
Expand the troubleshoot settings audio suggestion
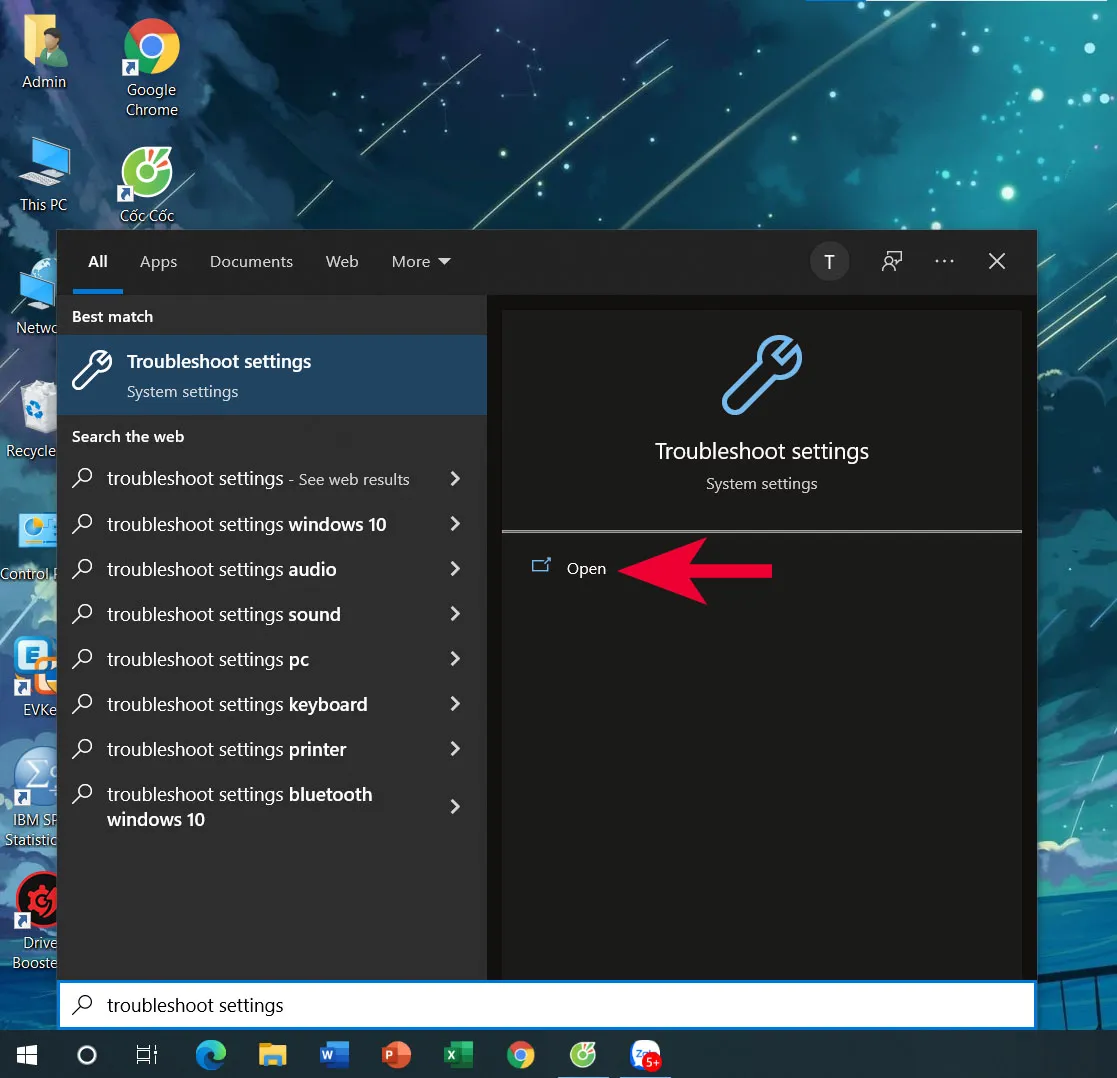pyautogui.click(x=455, y=569)
